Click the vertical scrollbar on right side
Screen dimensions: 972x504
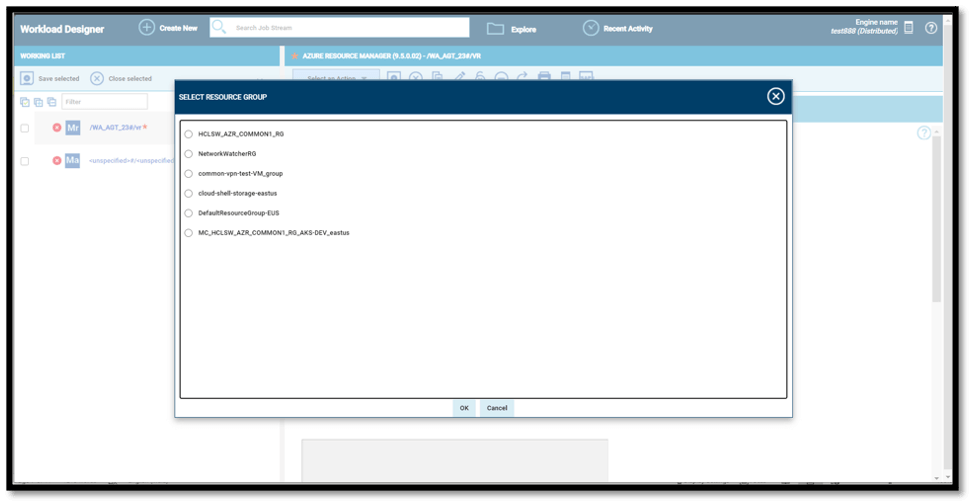click(937, 218)
